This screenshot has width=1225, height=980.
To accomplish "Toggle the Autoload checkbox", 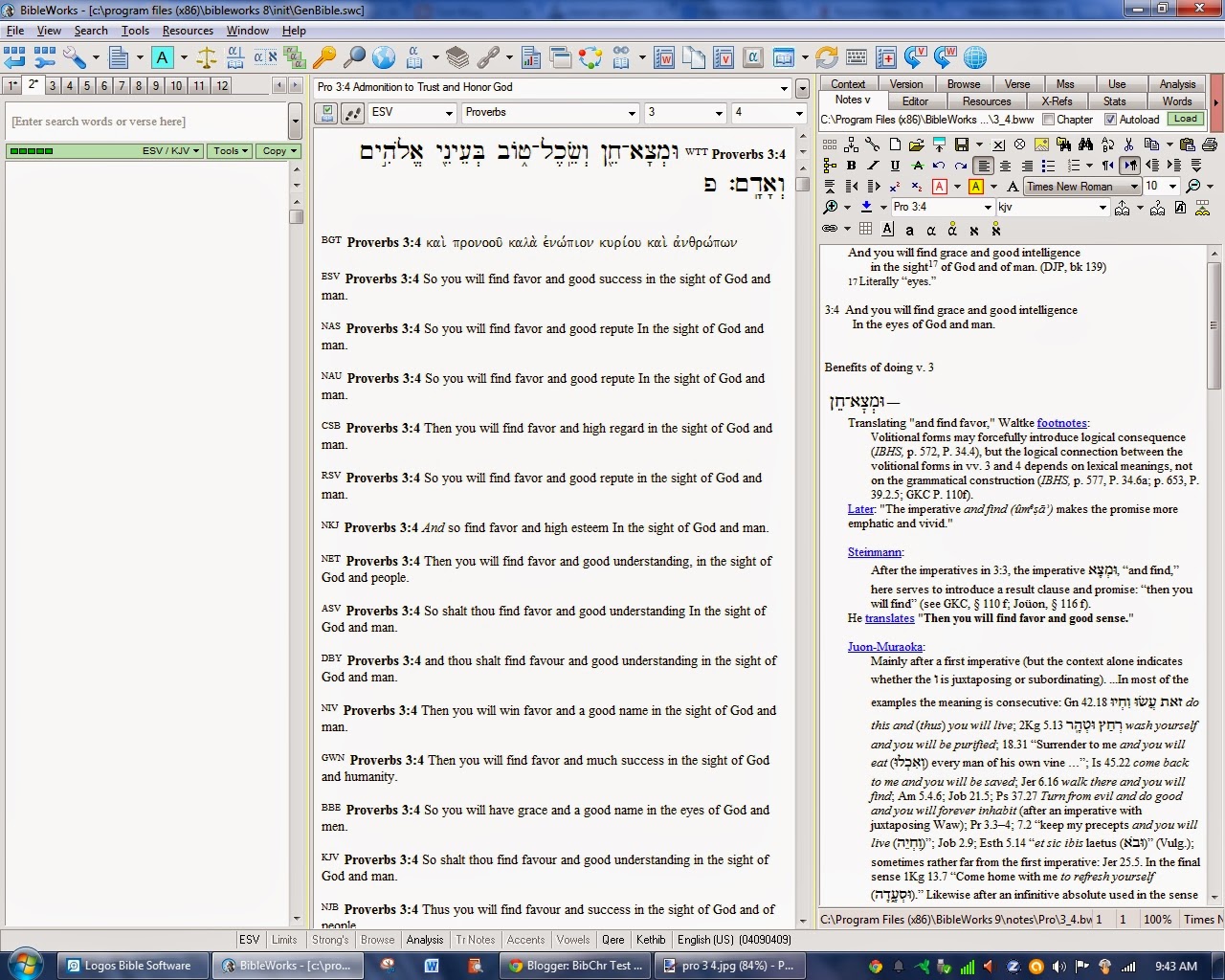I will [x=1110, y=120].
